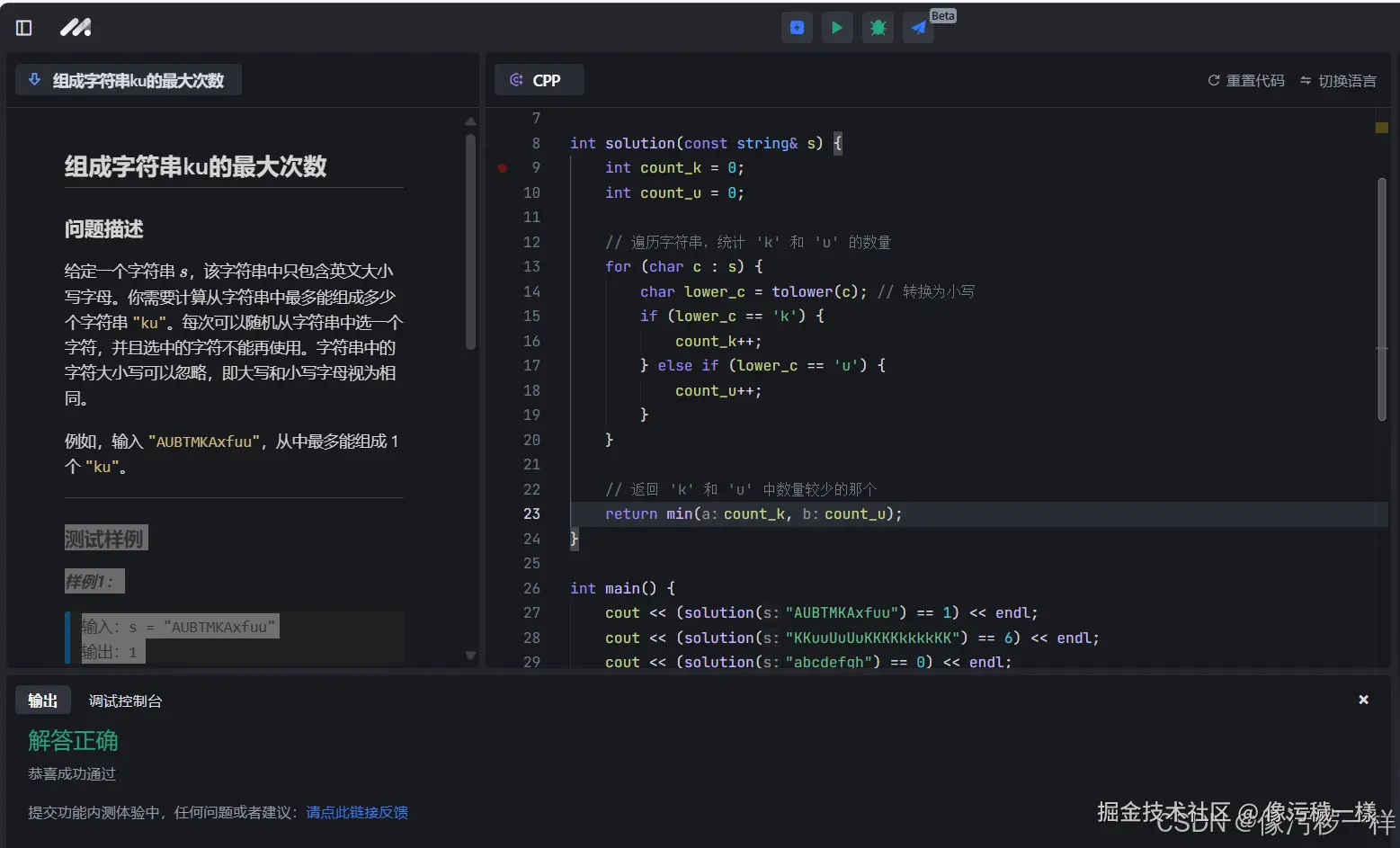Click the solution function signature line
Screen dimensions: 1400x848
click(x=706, y=143)
